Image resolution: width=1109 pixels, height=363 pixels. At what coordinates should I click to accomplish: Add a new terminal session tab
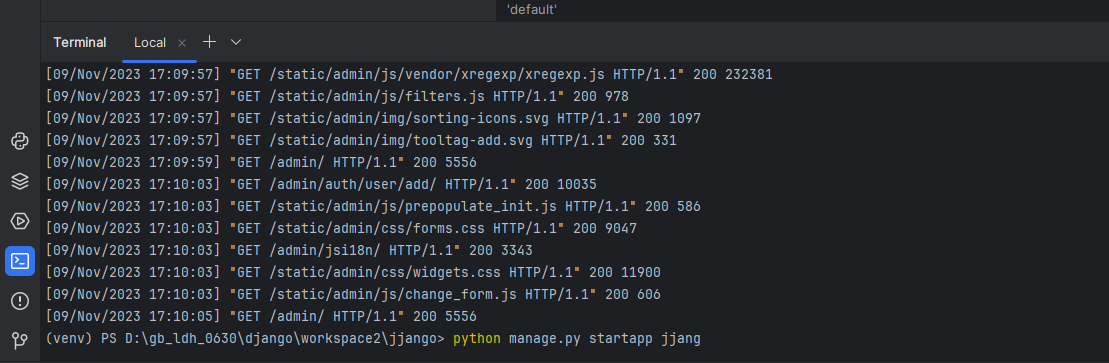(209, 42)
